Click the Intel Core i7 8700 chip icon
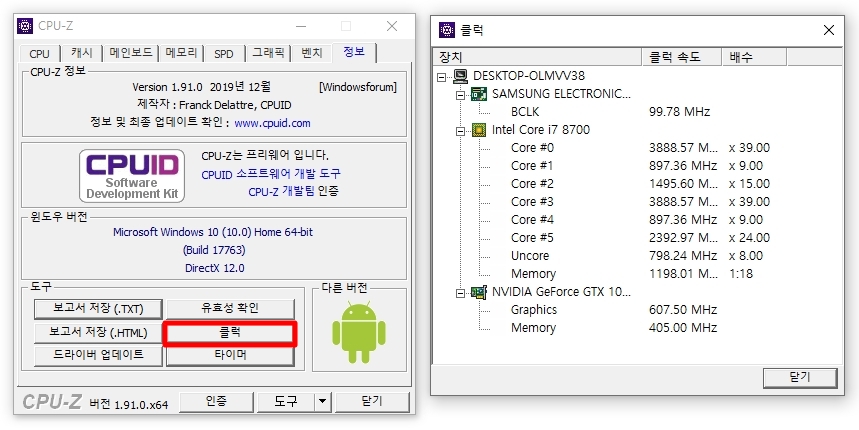This screenshot has height=430, width=859. [479, 130]
